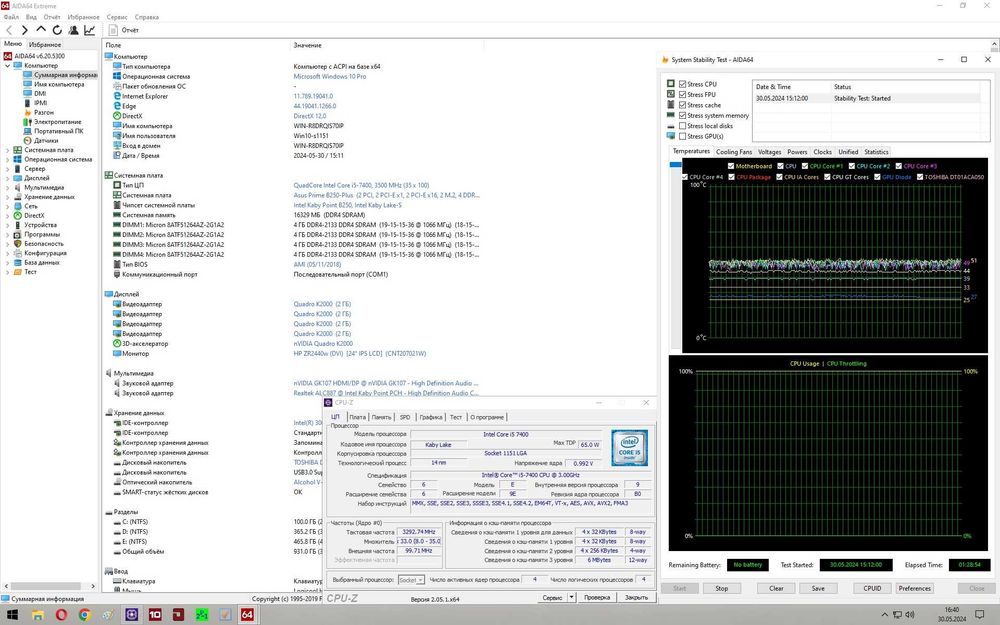Switch to Cooling Fans tab
The height and width of the screenshot is (625, 1000).
[x=733, y=152]
